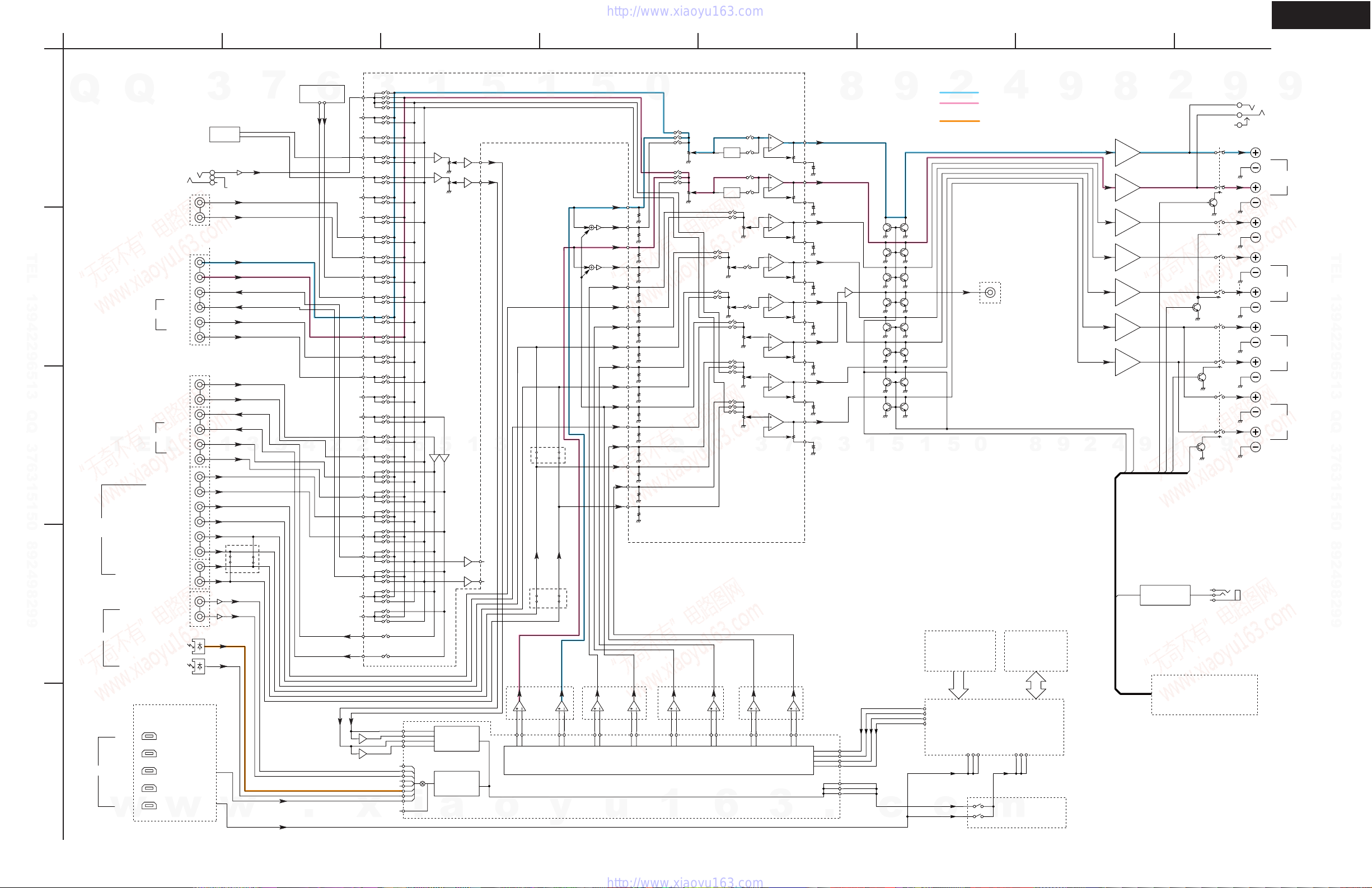Click the dashed box above the double-headed arrow

[1036, 651]
